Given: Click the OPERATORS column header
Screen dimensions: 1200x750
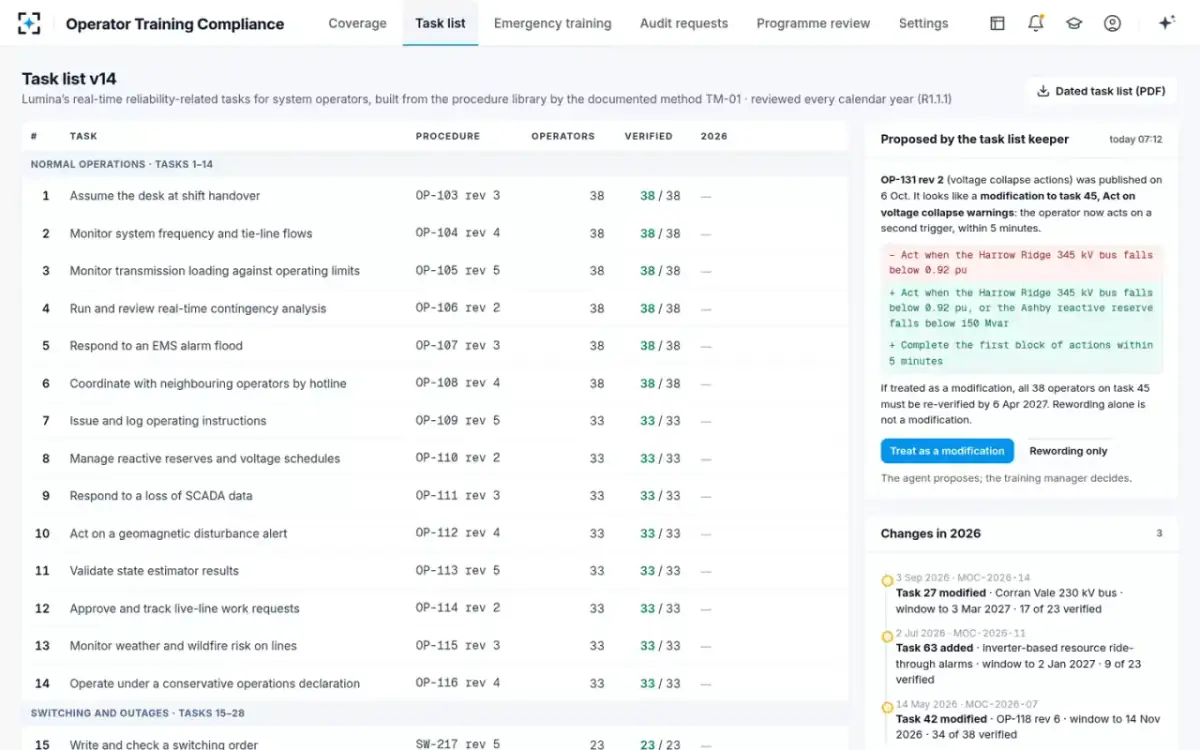Looking at the screenshot, I should point(563,136).
